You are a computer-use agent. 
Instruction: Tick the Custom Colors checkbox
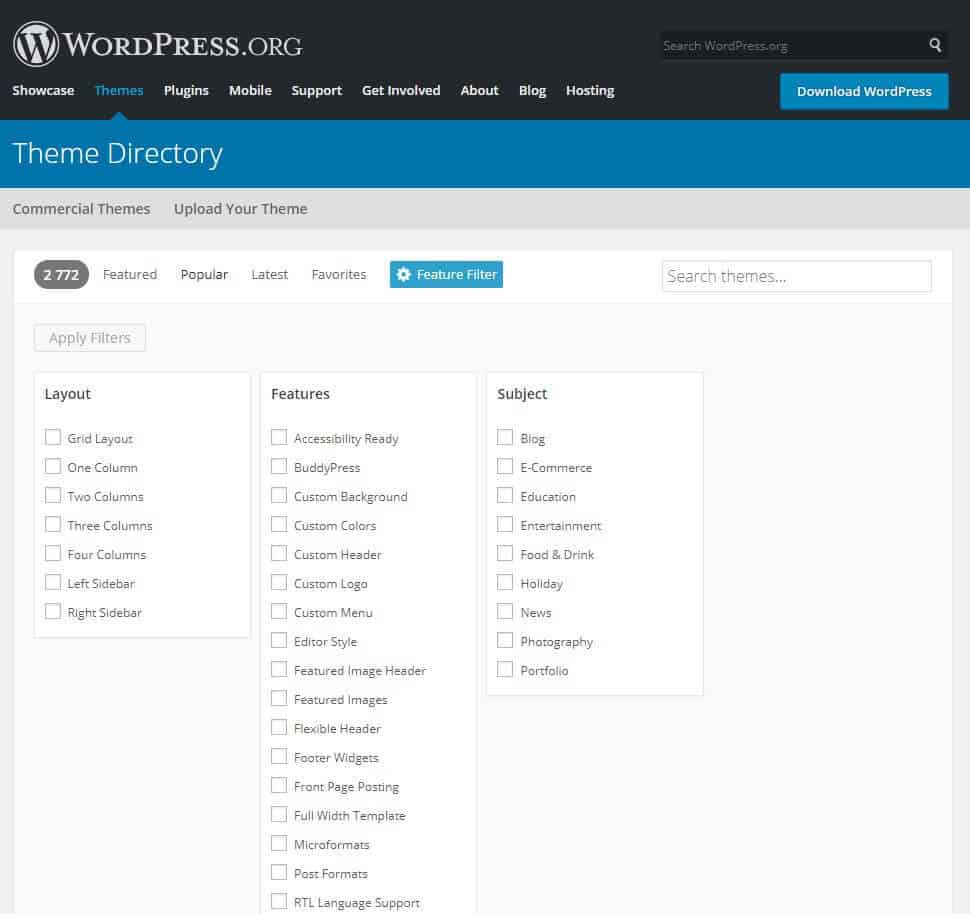click(279, 525)
